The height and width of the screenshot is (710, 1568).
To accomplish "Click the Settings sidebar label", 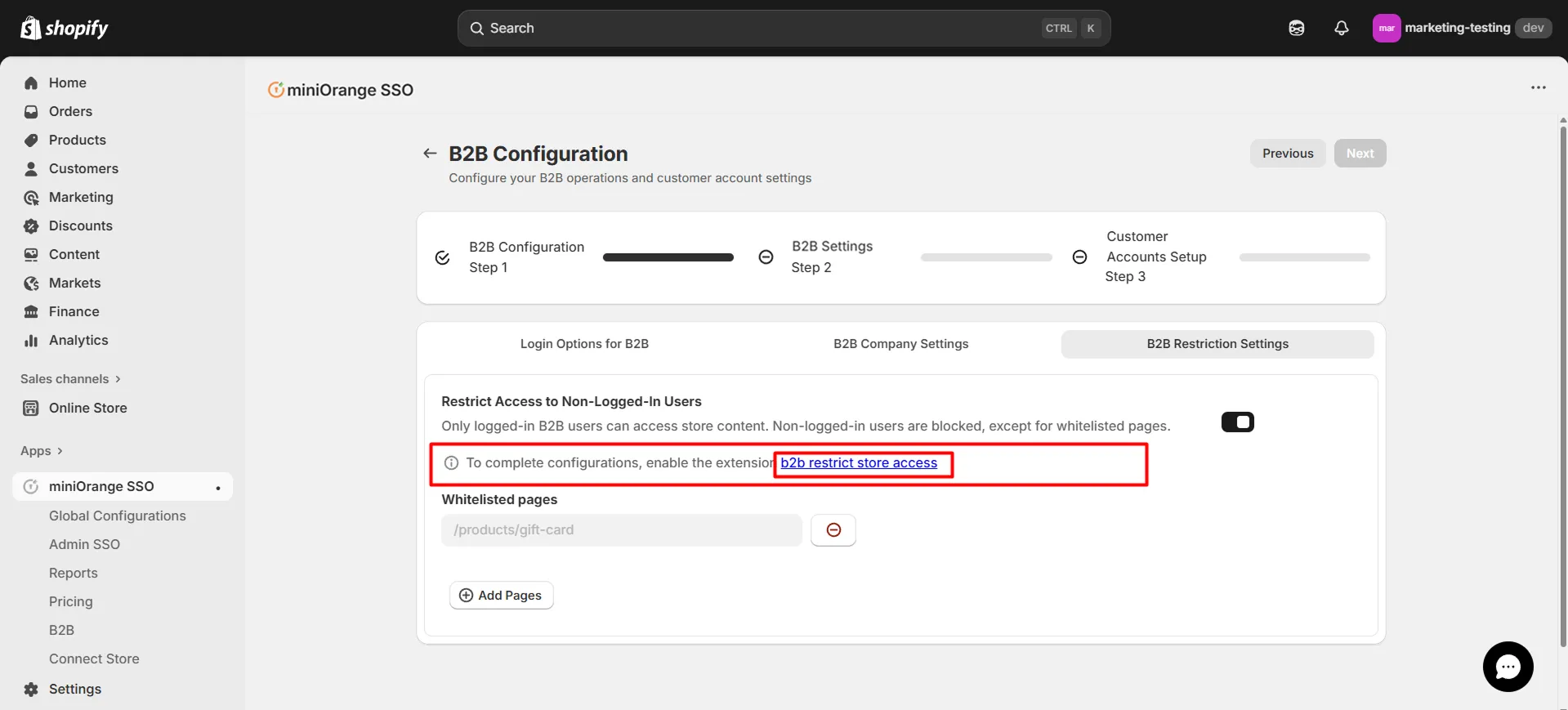I will tap(75, 689).
